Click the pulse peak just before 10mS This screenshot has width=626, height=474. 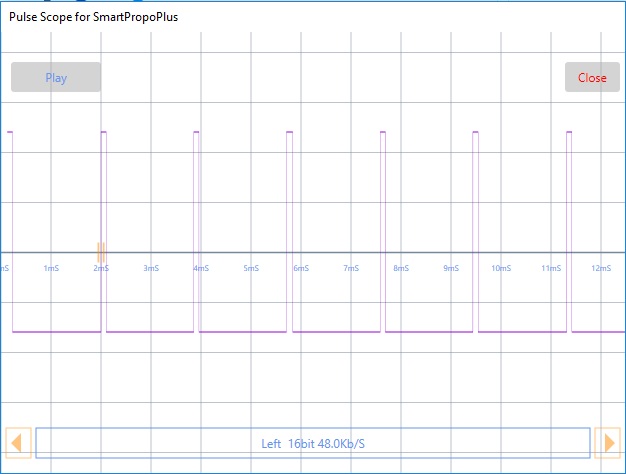tap(476, 132)
